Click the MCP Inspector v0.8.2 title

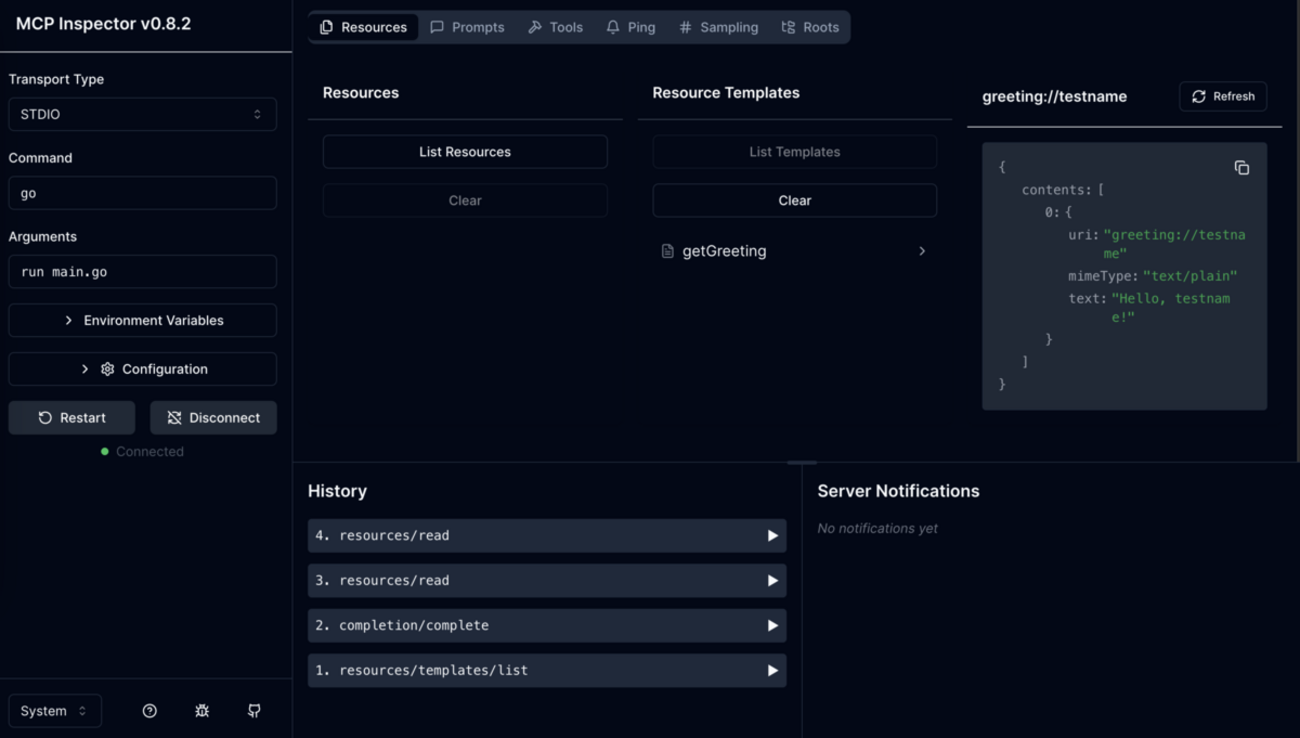pos(103,23)
